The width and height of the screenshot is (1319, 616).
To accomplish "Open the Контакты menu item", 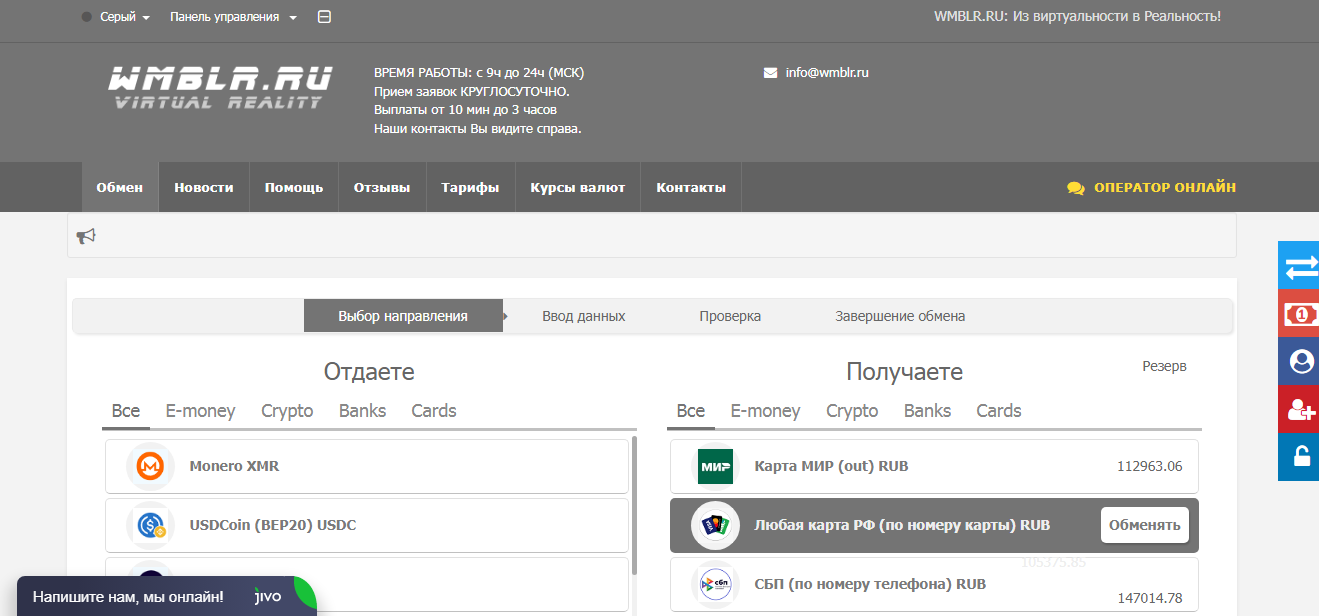I will click(691, 187).
